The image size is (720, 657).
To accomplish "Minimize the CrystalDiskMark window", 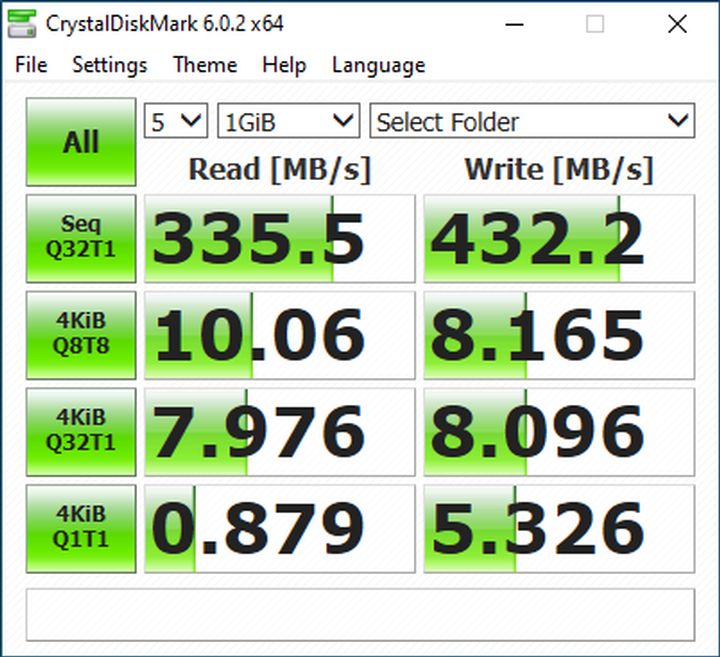I will 524,23.
